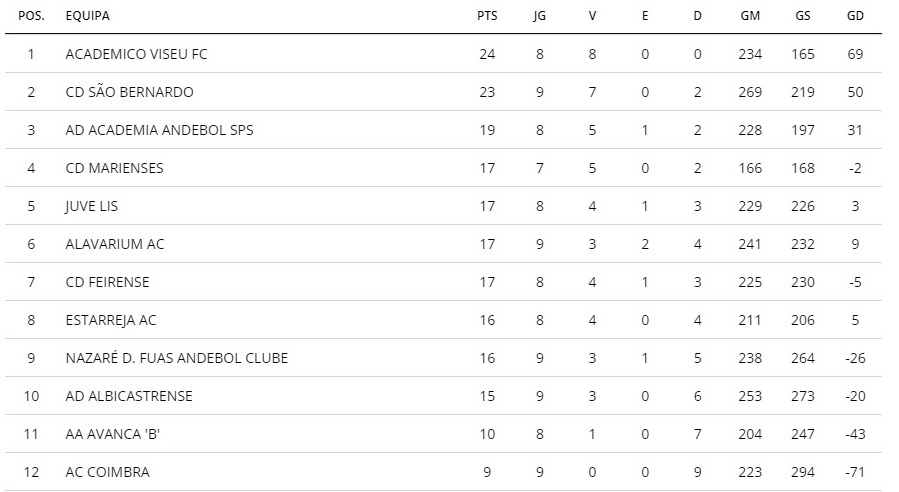Image resolution: width=899 pixels, height=492 pixels.
Task: Click CD FEIRENSE team name
Action: 107,282
